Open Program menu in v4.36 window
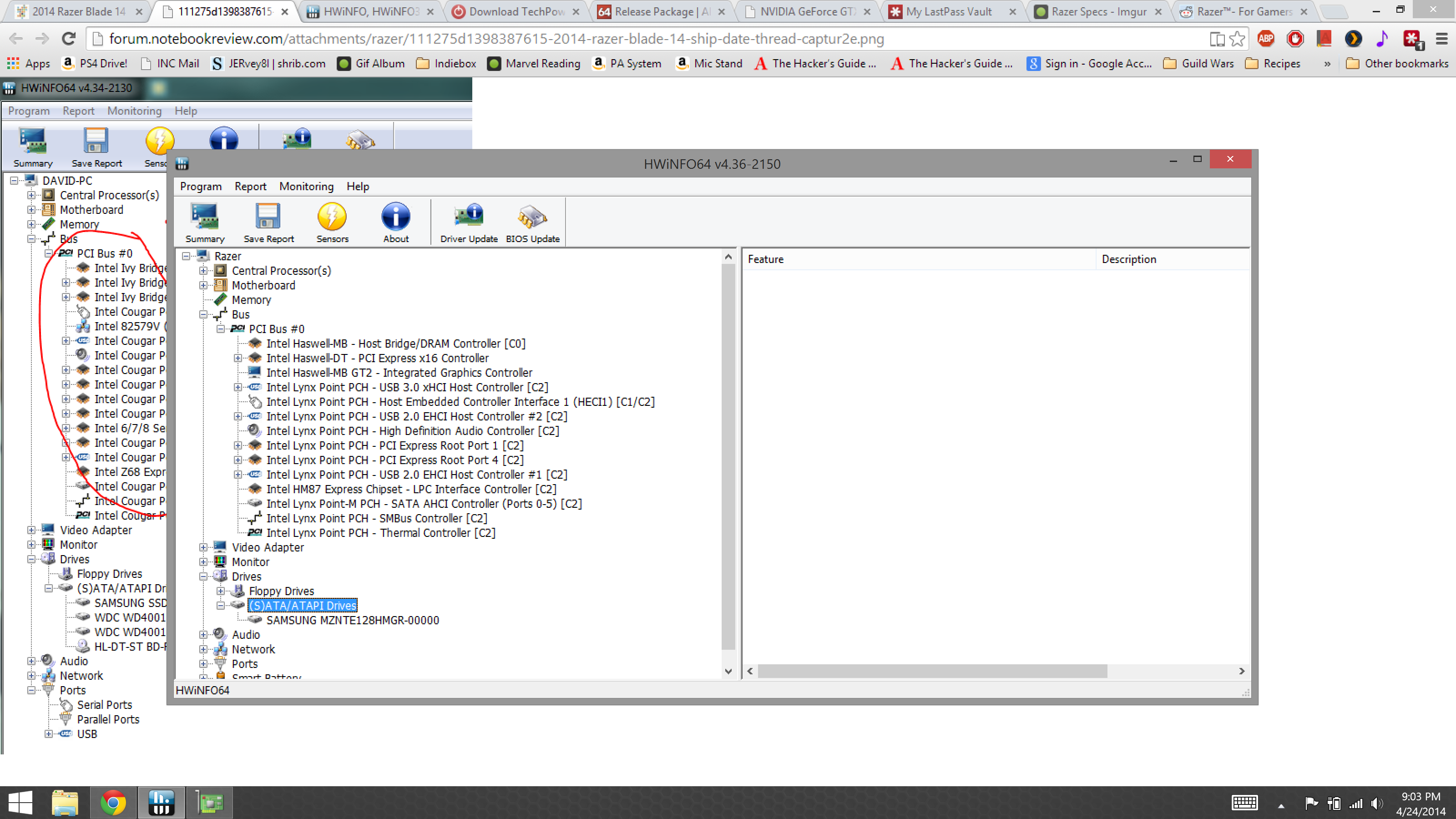This screenshot has width=1456, height=819. (x=201, y=187)
